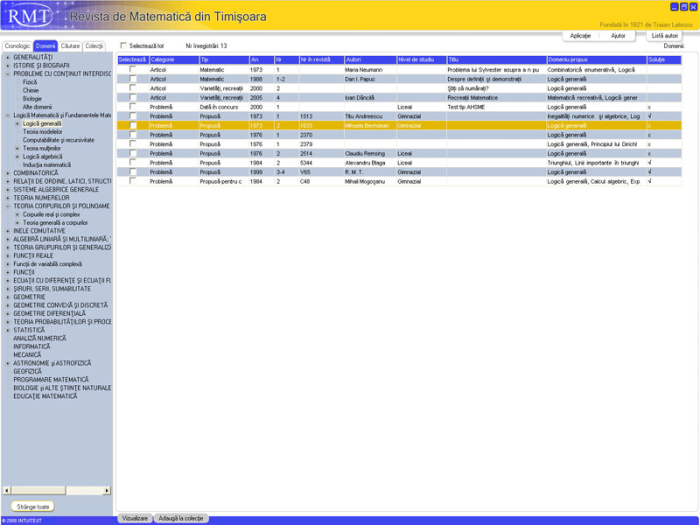Select the checkbox for the 'Știți să numărați?' article
The image size is (700, 525).
[x=133, y=88]
